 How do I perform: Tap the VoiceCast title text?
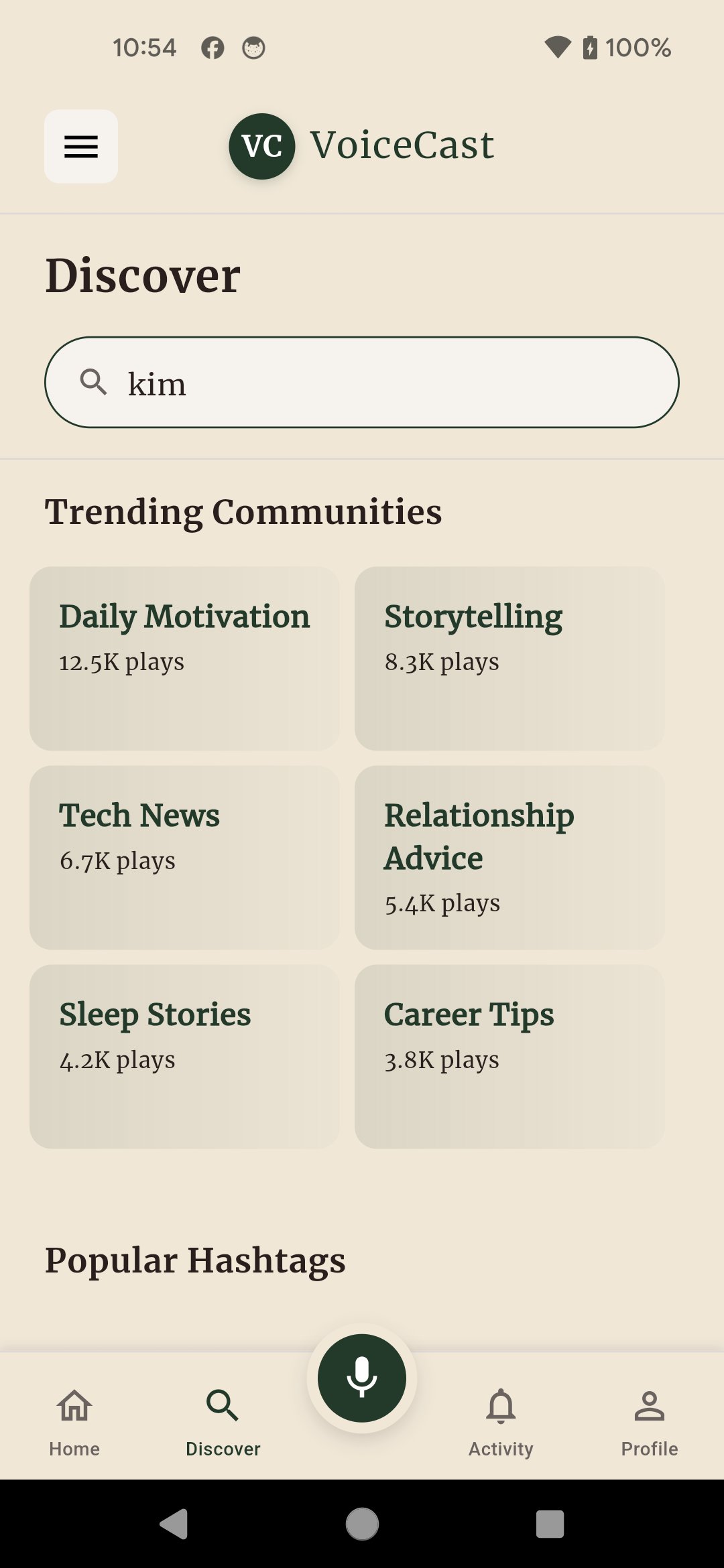[402, 145]
